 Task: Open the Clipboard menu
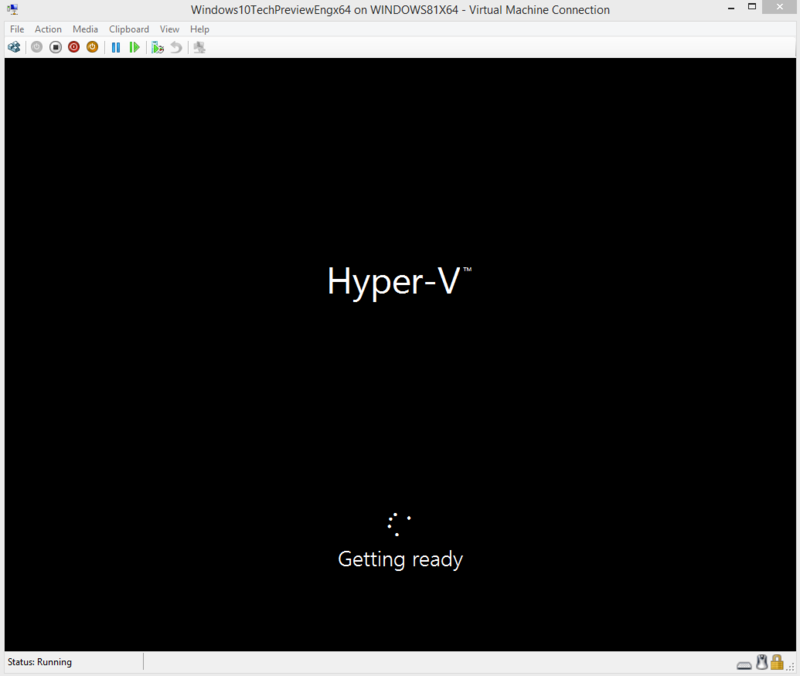[x=129, y=29]
